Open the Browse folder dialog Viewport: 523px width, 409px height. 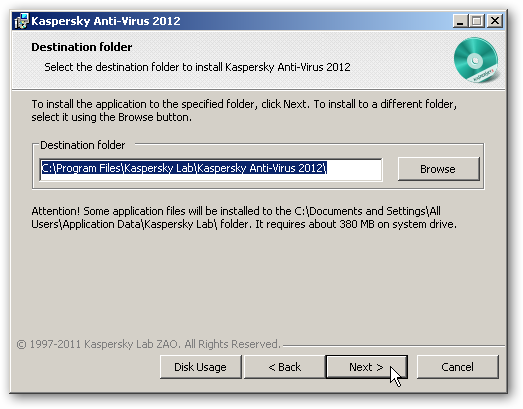438,169
